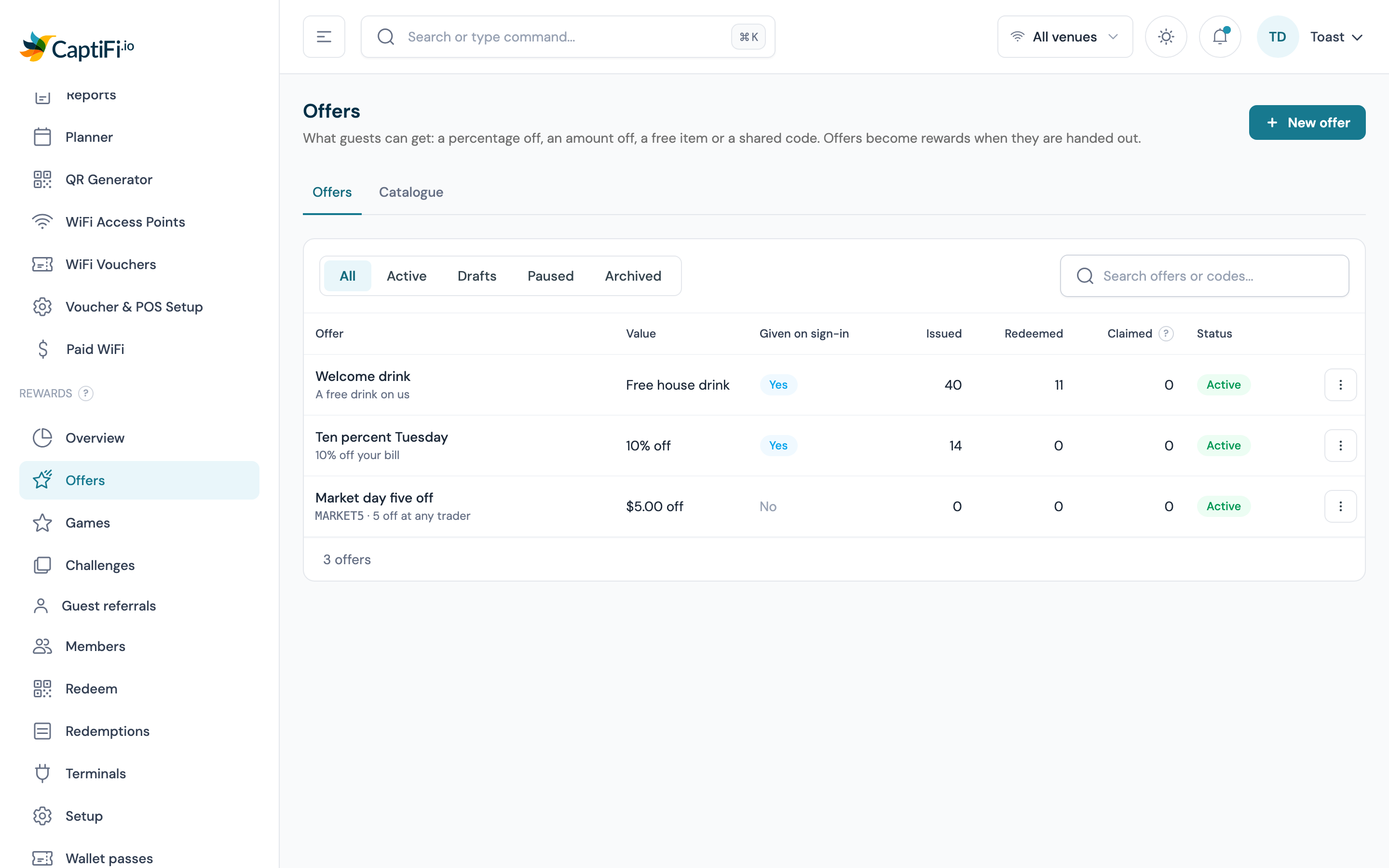
Task: Open Planner from the sidebar
Action: (139, 137)
